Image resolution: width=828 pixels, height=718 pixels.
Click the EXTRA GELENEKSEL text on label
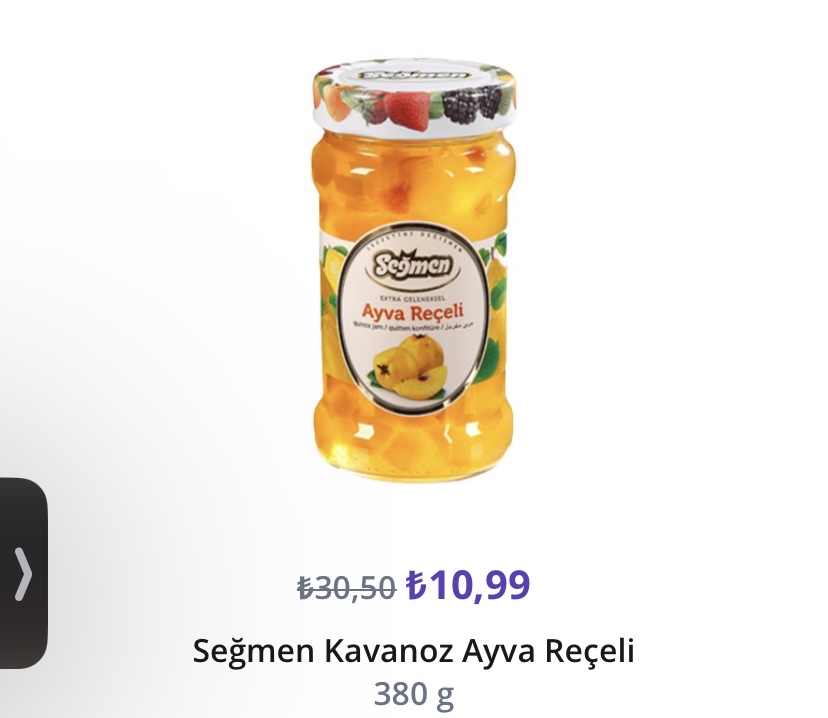[412, 298]
